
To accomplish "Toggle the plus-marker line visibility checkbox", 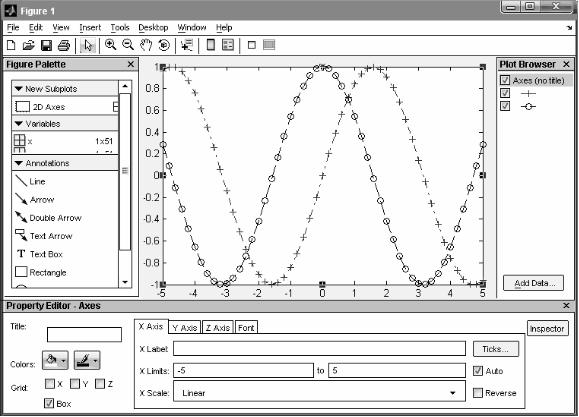I will [x=505, y=93].
